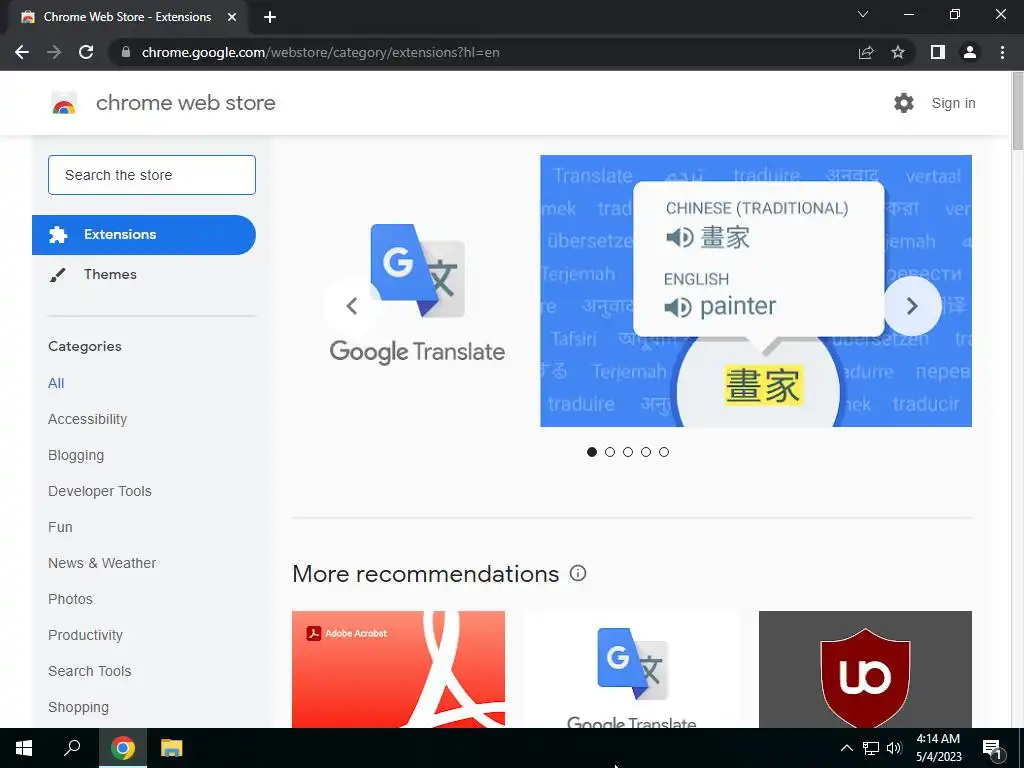Click the Sign in link
Viewport: 1024px width, 768px height.
tap(953, 103)
